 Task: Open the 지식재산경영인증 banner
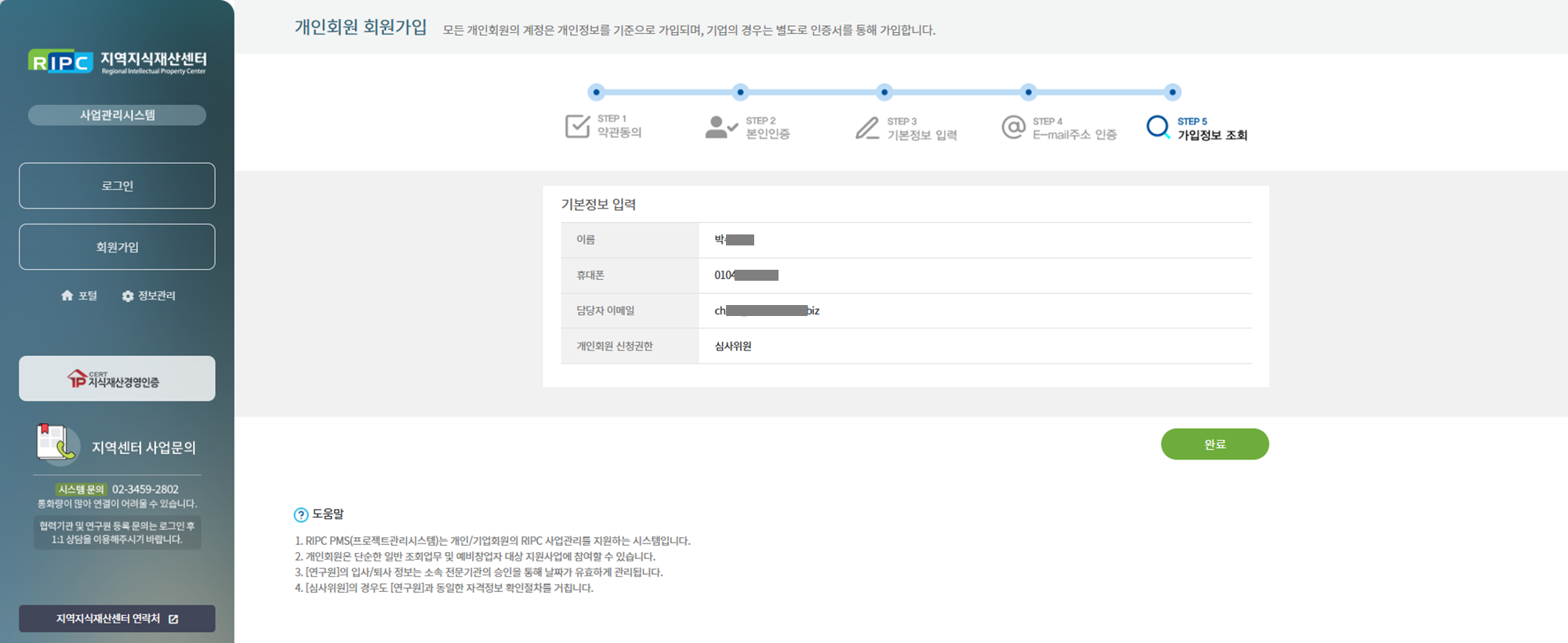[x=117, y=379]
